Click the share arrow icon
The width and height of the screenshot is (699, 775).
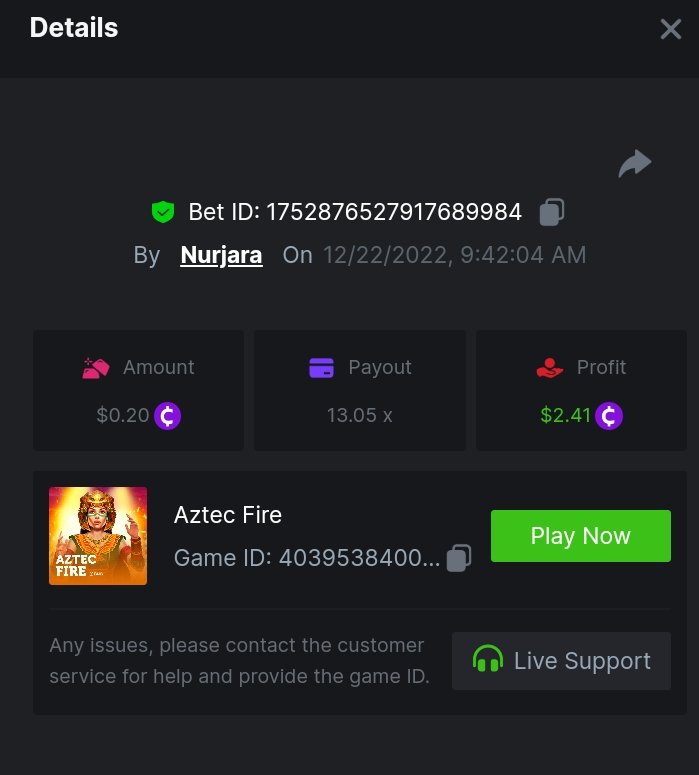tap(635, 164)
